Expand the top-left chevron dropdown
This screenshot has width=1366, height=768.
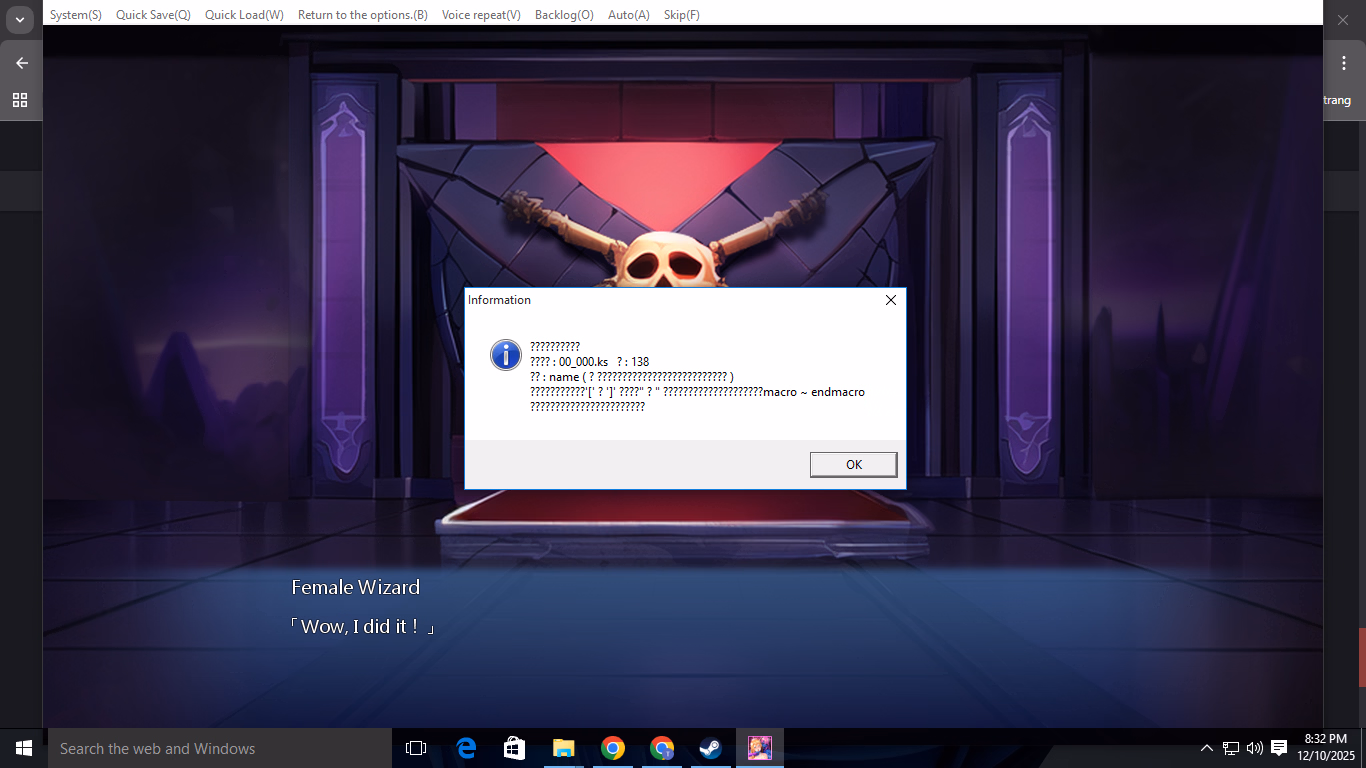[20, 20]
